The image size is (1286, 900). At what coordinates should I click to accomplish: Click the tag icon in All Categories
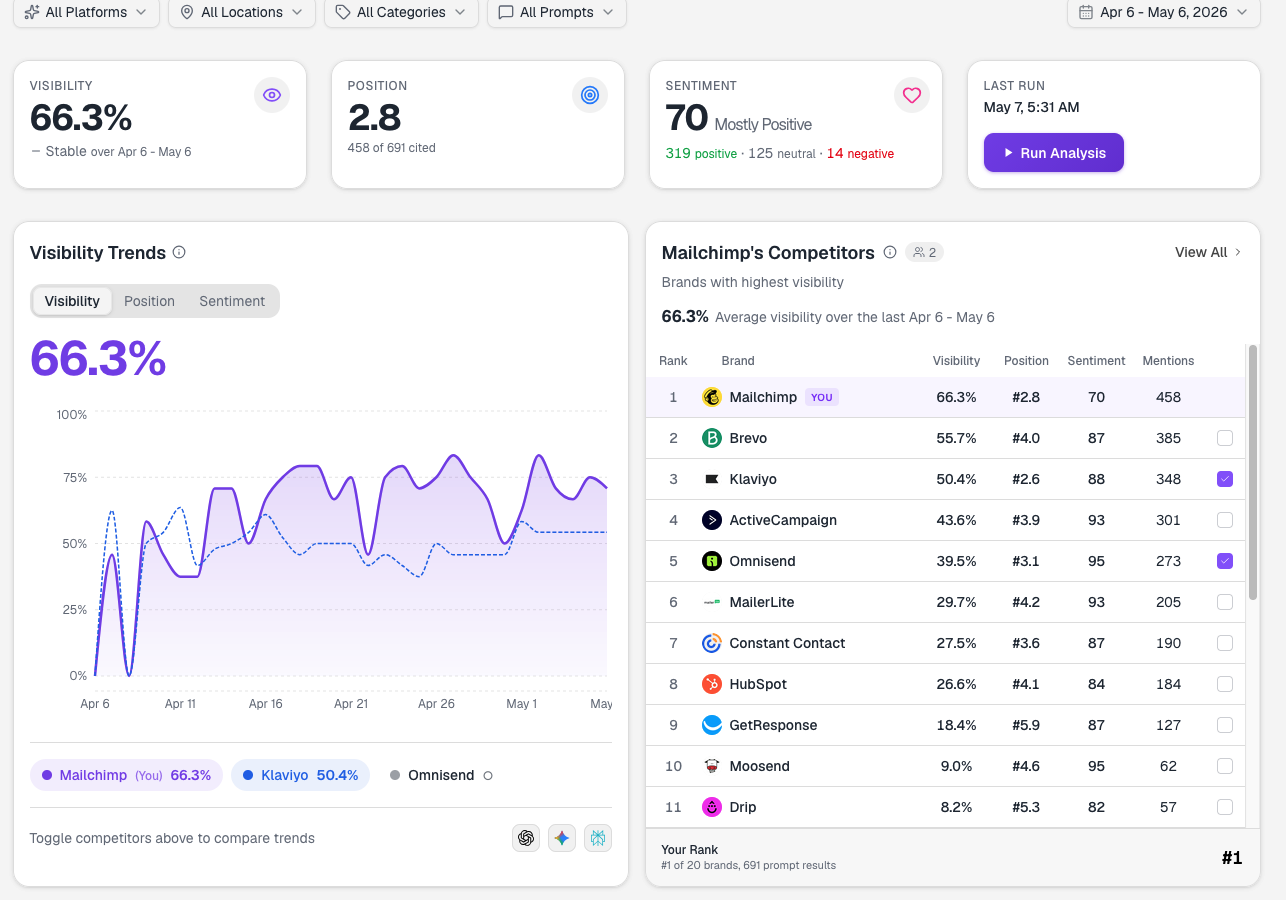pos(343,12)
